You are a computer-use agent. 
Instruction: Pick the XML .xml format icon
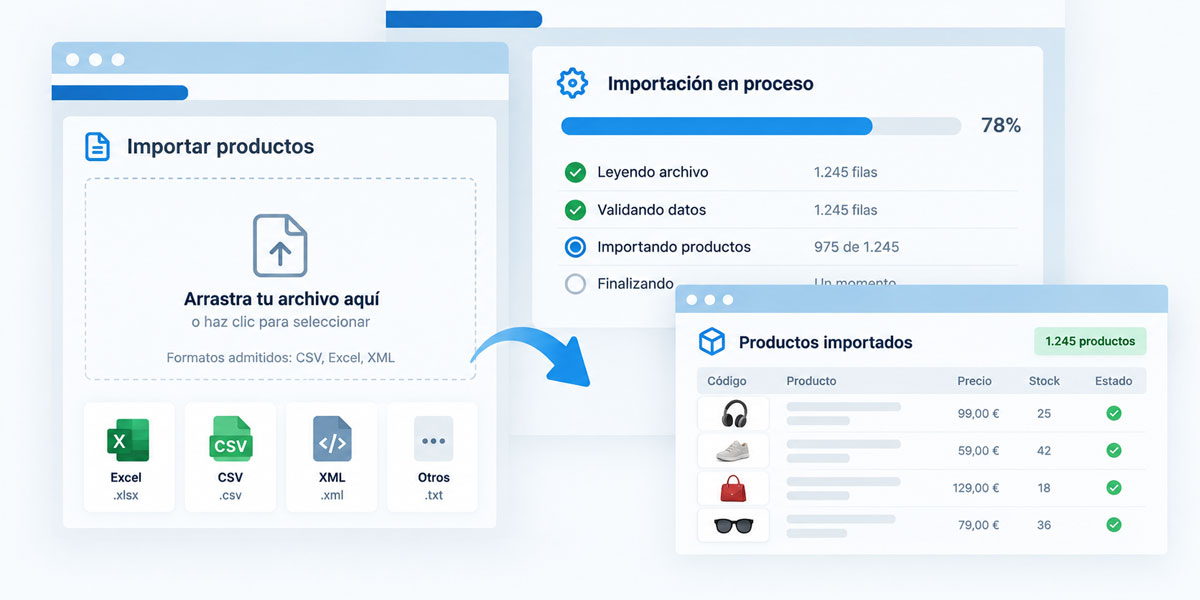331,439
